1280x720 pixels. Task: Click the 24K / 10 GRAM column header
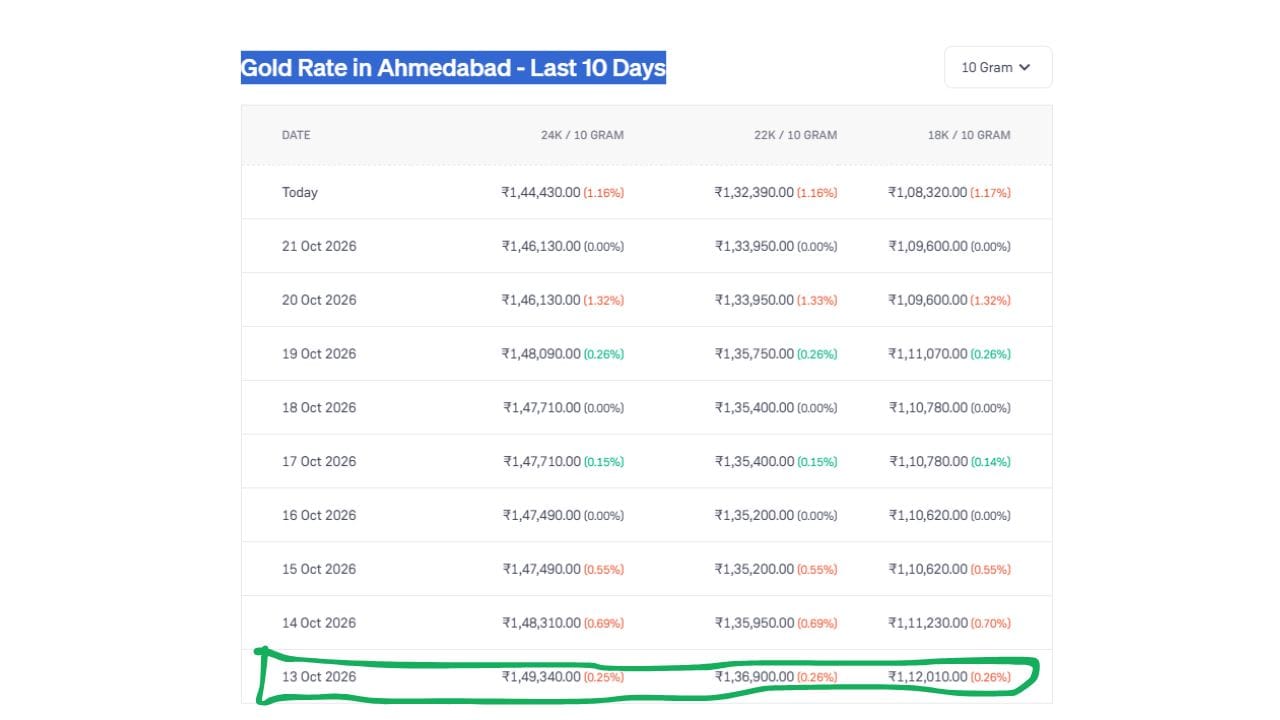tap(582, 135)
